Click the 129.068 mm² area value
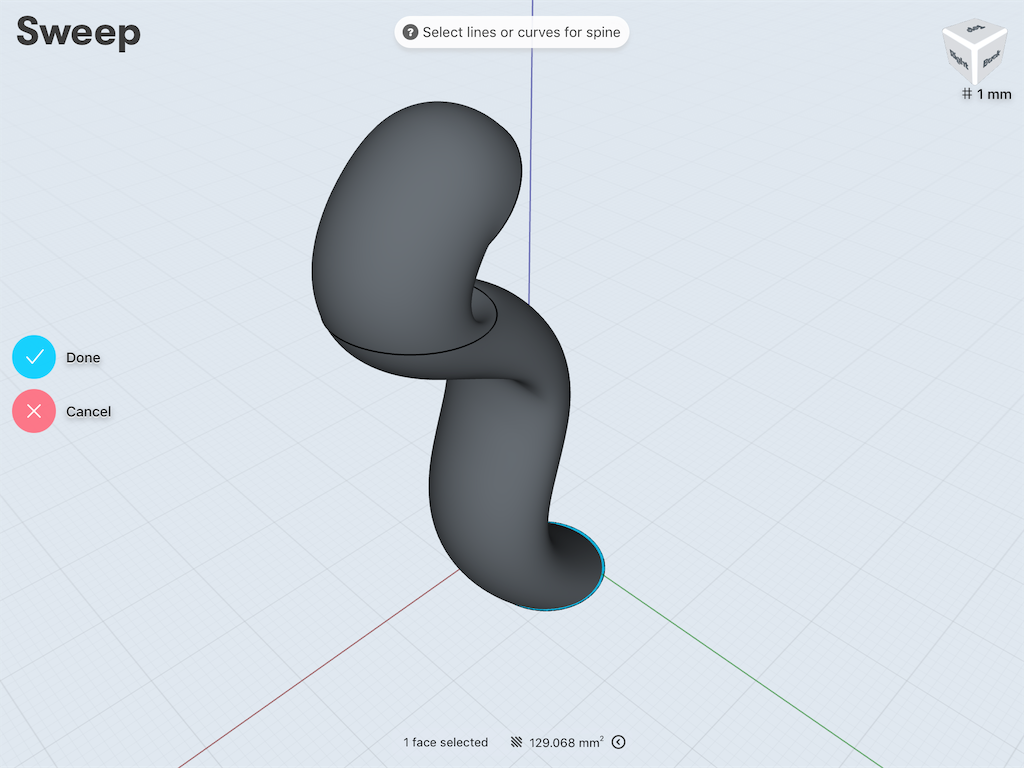The width and height of the screenshot is (1024, 768). [x=566, y=743]
